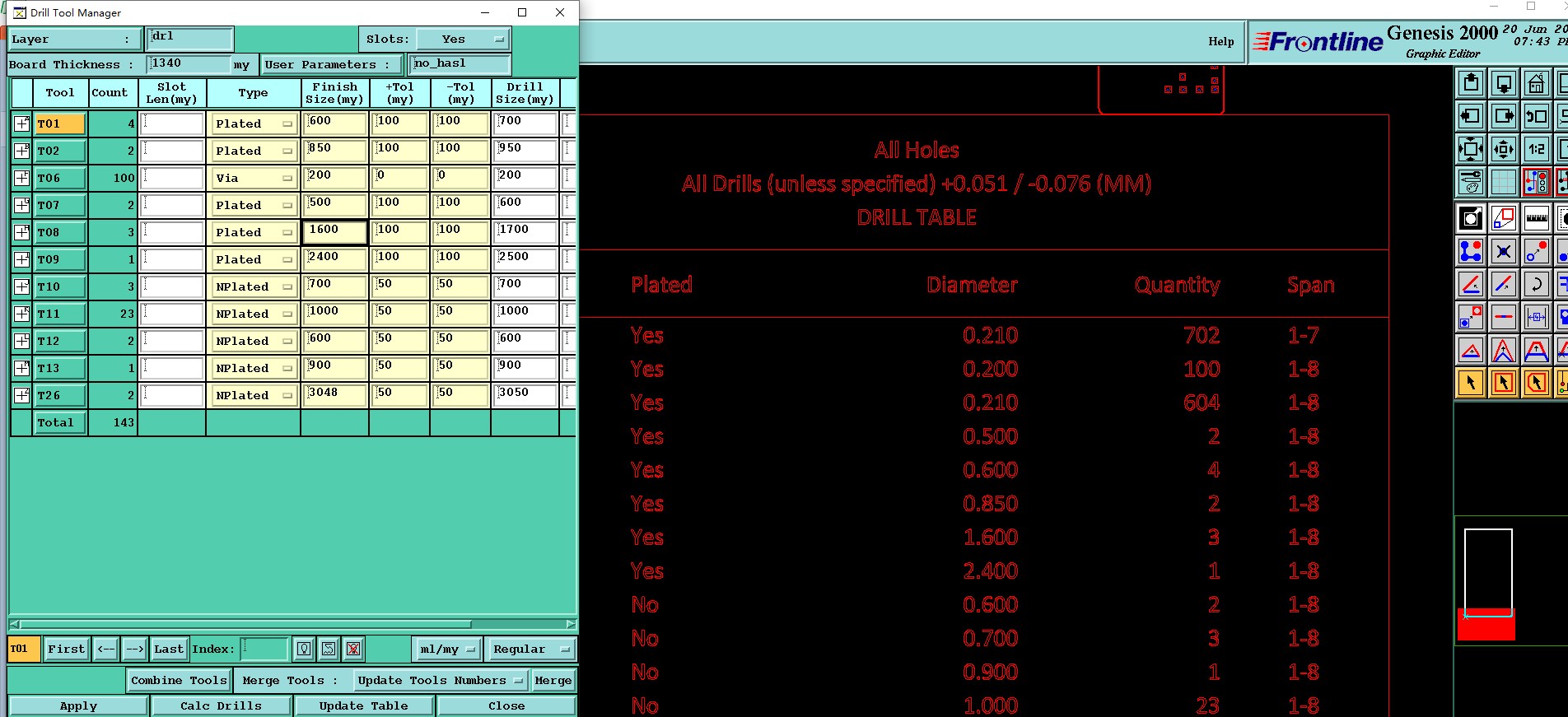Click the home view icon
This screenshot has width=1568, height=717.
(x=1537, y=83)
